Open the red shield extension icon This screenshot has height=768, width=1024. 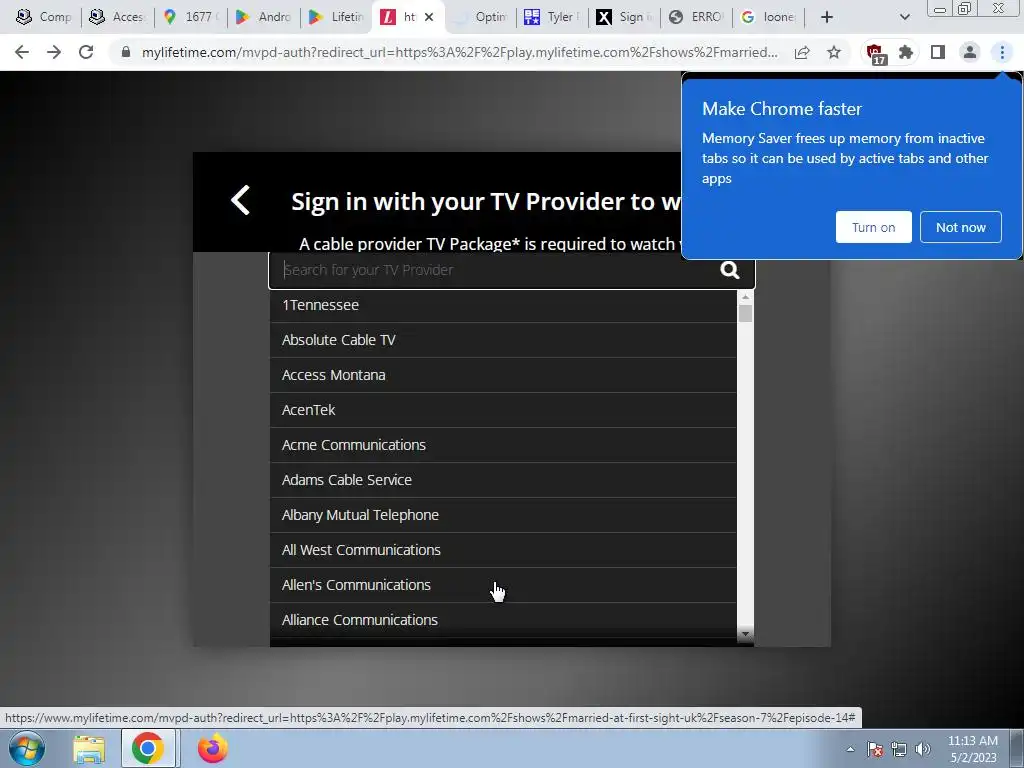click(875, 54)
